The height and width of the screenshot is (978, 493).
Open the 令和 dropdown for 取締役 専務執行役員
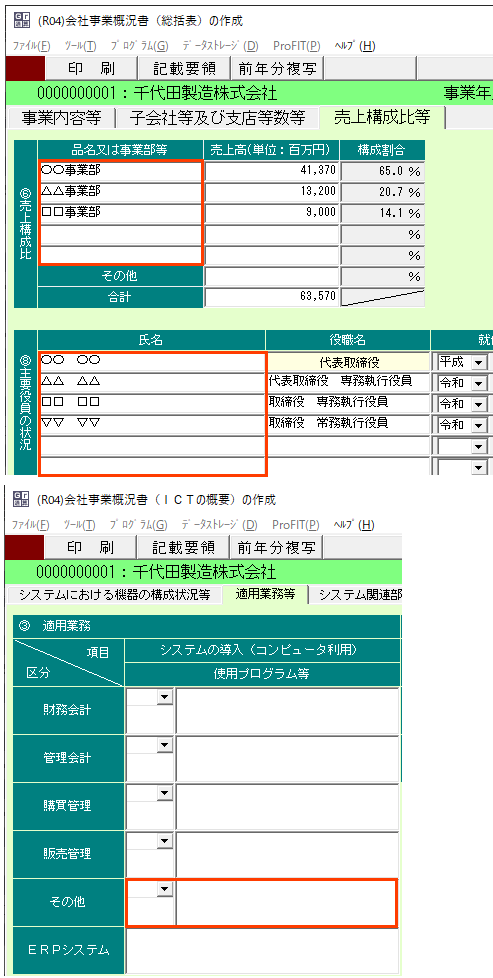coord(478,404)
